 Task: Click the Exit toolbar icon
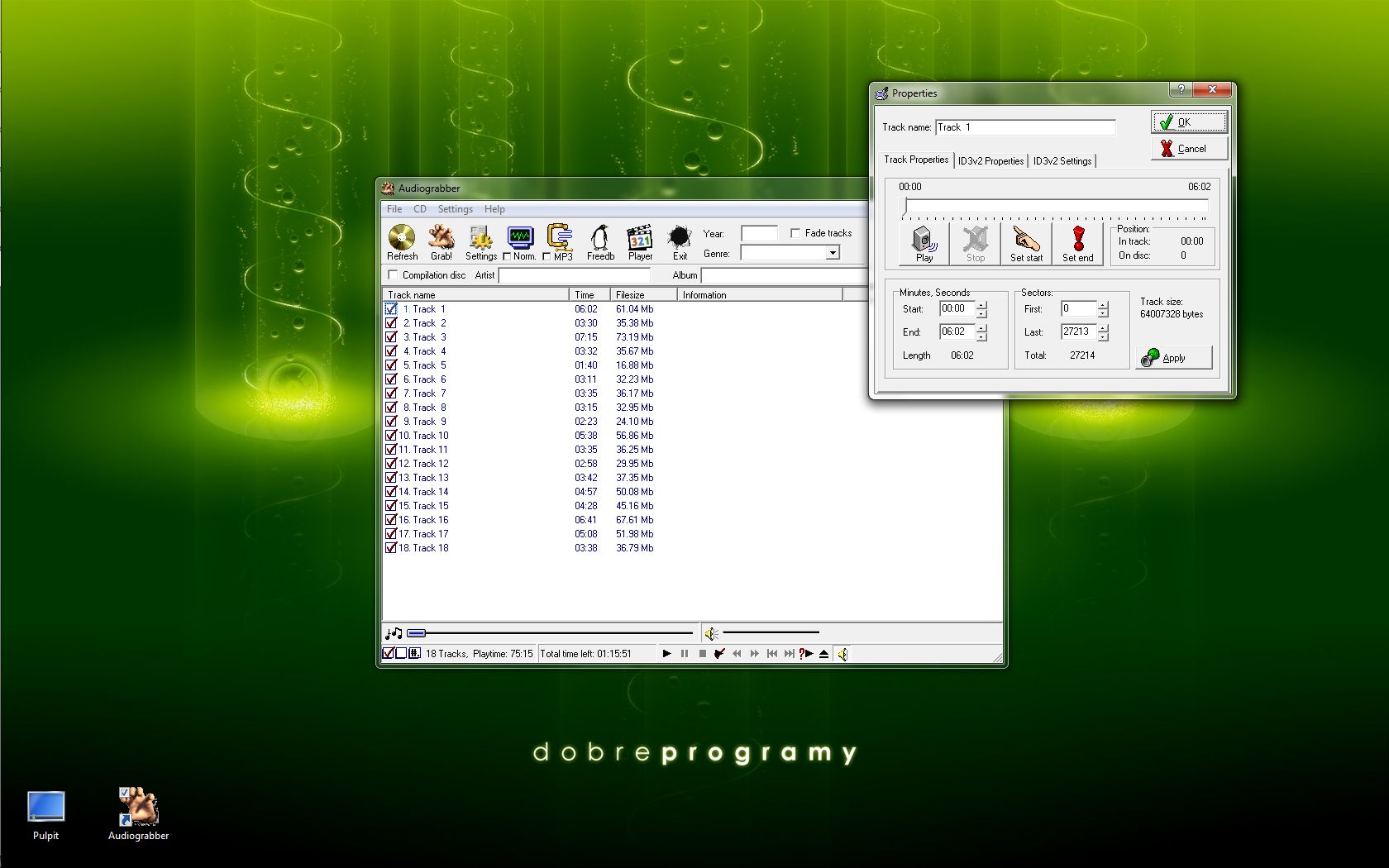tap(680, 238)
